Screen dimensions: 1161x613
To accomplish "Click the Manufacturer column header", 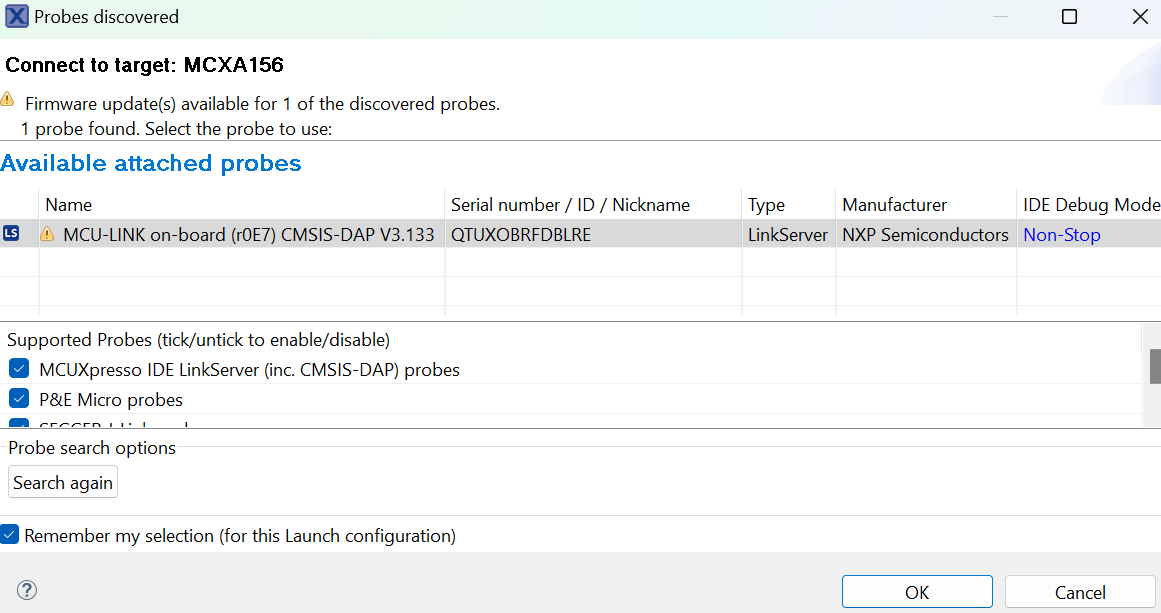I will point(894,205).
